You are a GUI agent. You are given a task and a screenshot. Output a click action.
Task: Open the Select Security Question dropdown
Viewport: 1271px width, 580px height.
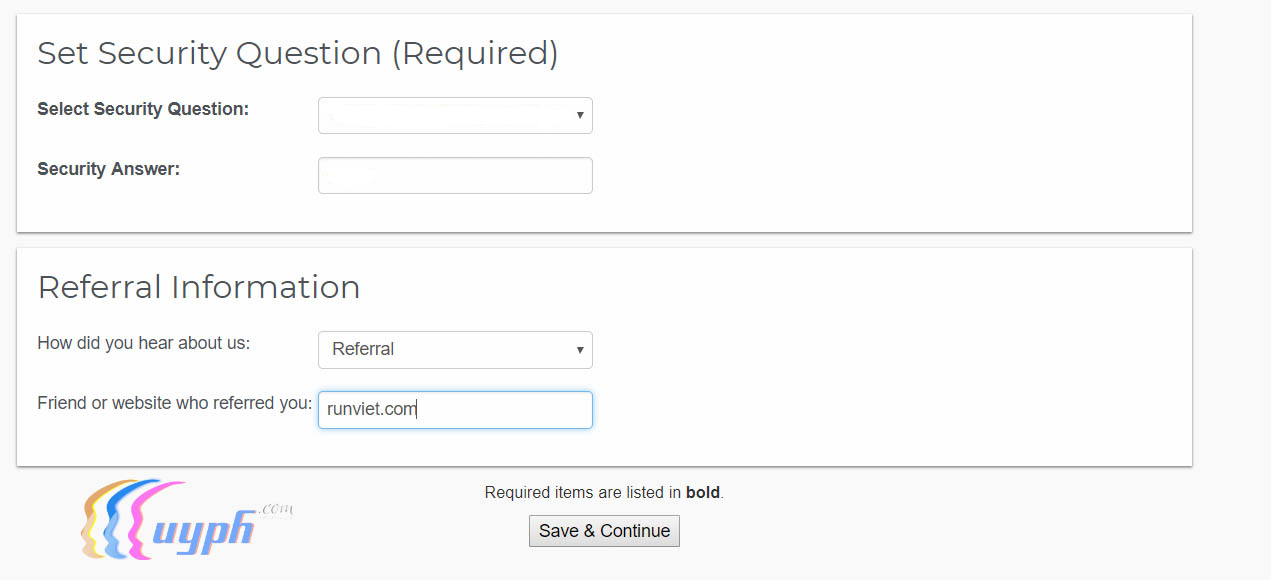(455, 116)
